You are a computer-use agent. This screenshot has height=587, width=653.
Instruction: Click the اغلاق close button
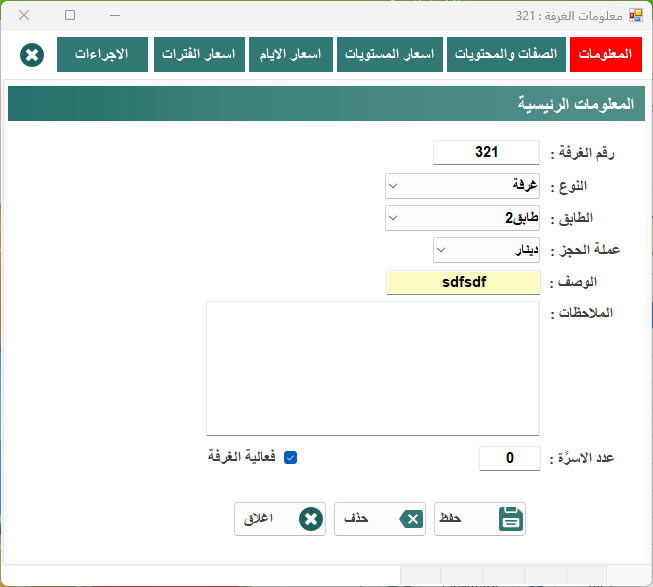(280, 519)
